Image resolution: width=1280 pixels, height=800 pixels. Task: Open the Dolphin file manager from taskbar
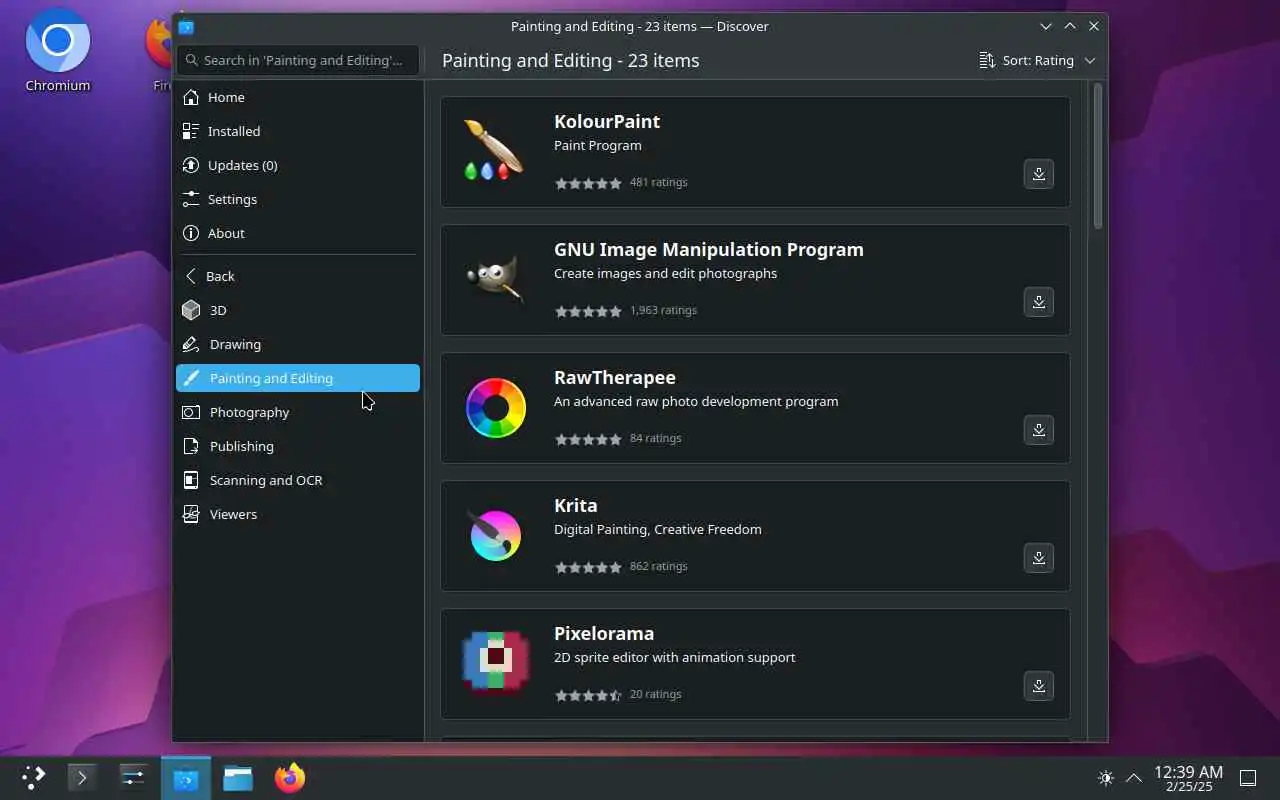pyautogui.click(x=238, y=777)
